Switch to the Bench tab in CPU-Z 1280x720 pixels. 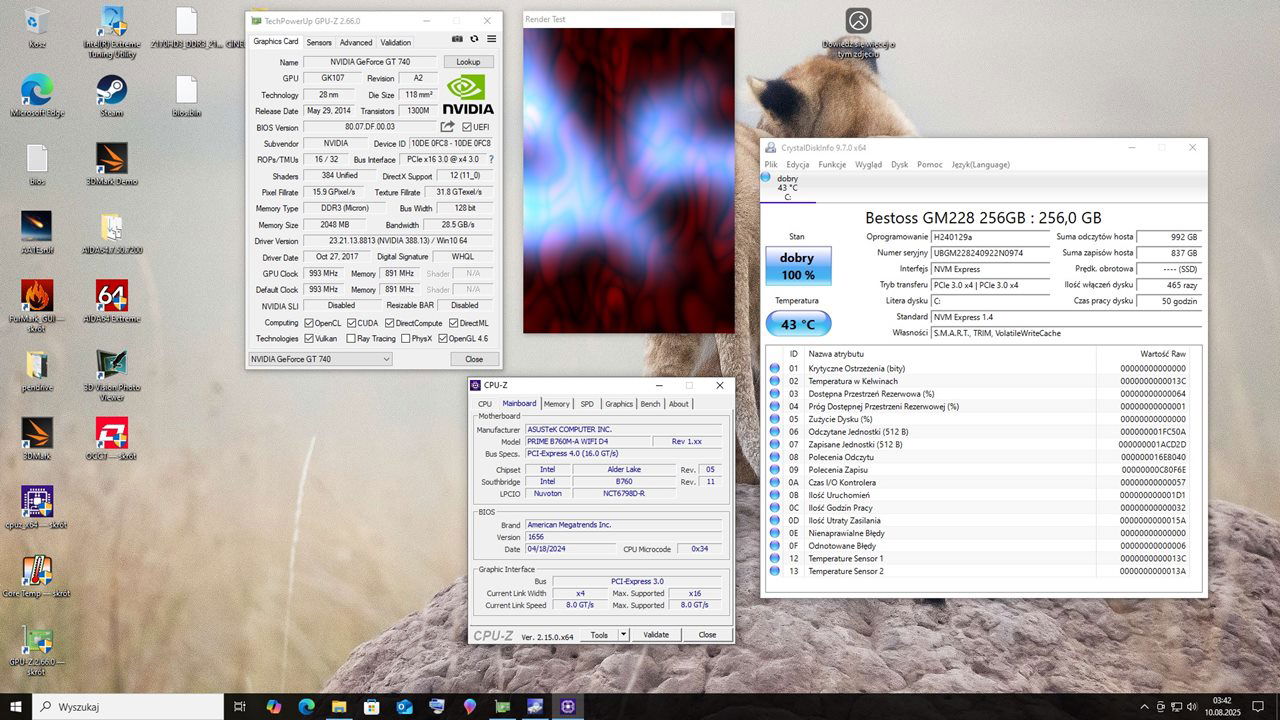point(650,404)
